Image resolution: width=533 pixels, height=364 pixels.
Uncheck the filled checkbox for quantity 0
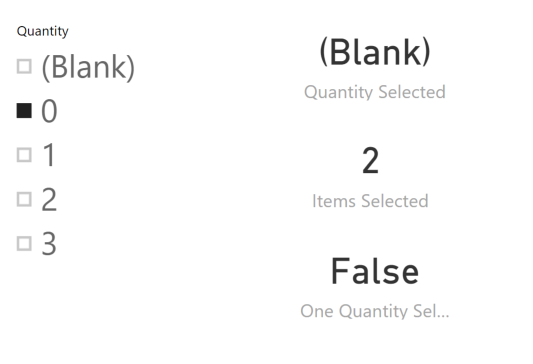pyautogui.click(x=24, y=110)
